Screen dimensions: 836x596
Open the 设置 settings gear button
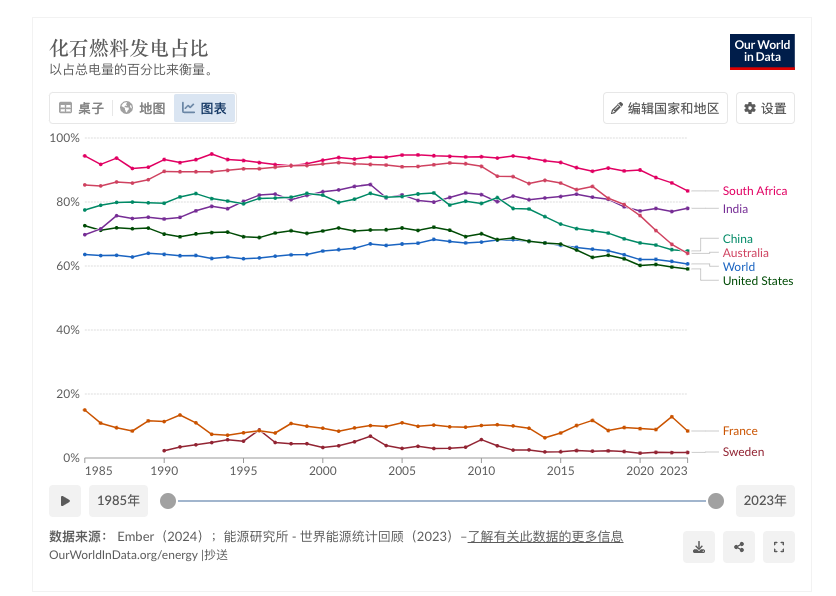coord(765,108)
